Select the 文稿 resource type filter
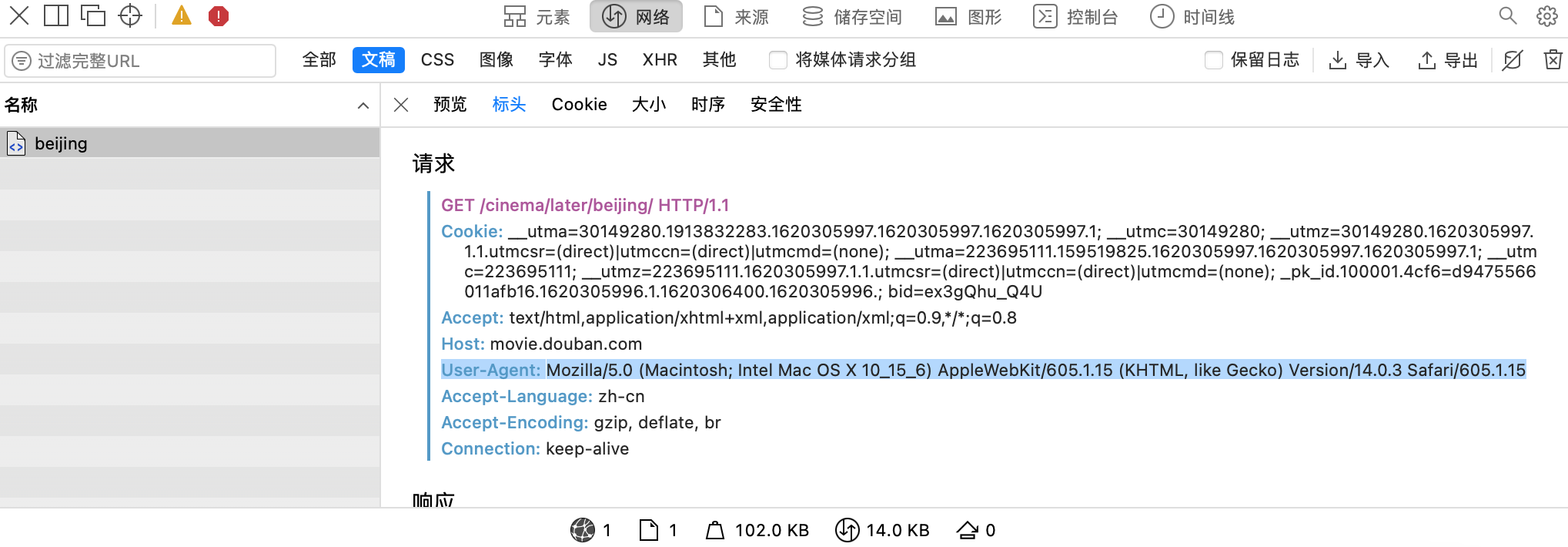This screenshot has height=547, width=1568. [378, 60]
